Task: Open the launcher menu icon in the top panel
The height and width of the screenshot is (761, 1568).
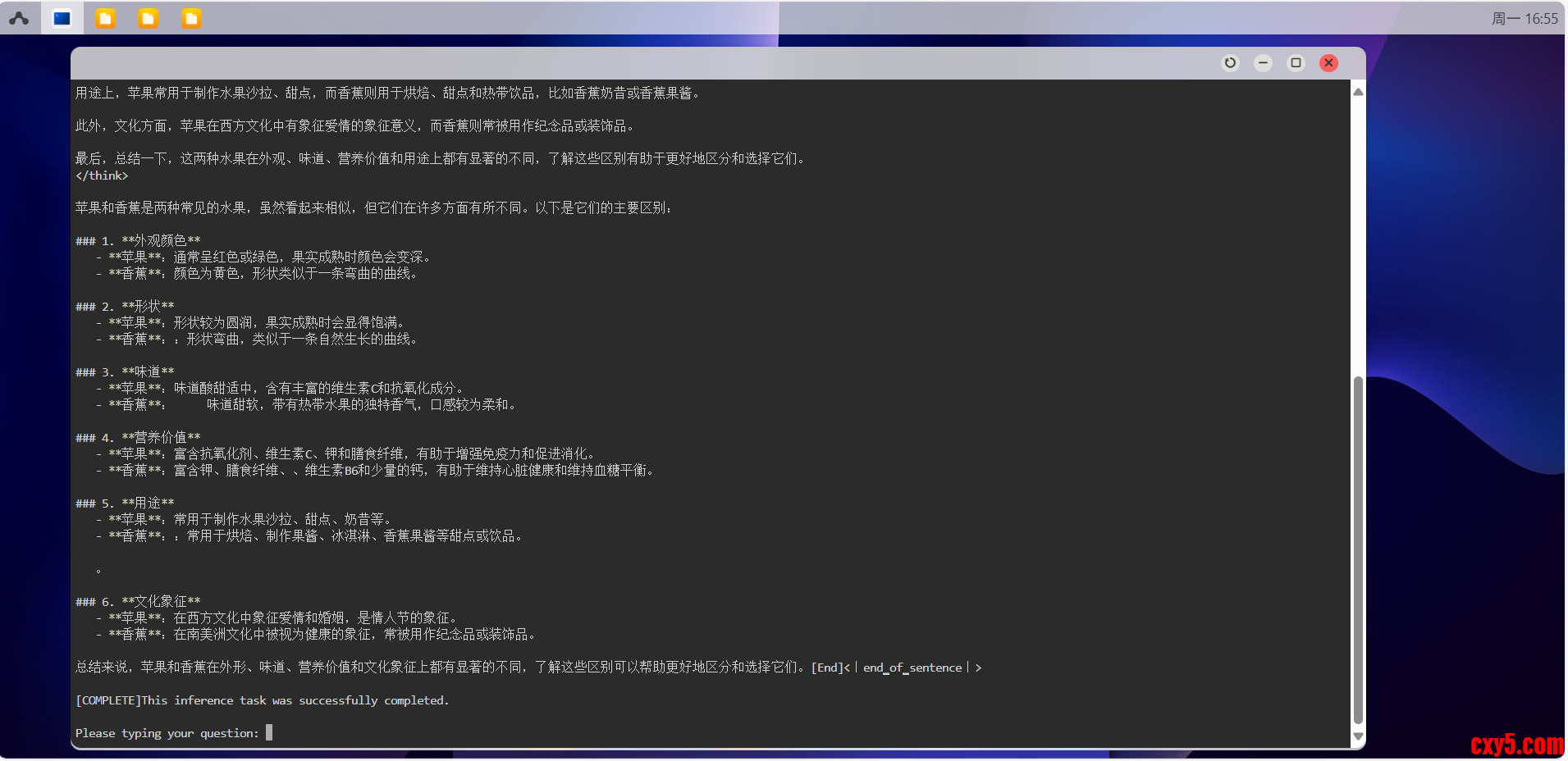Action: 19,18
